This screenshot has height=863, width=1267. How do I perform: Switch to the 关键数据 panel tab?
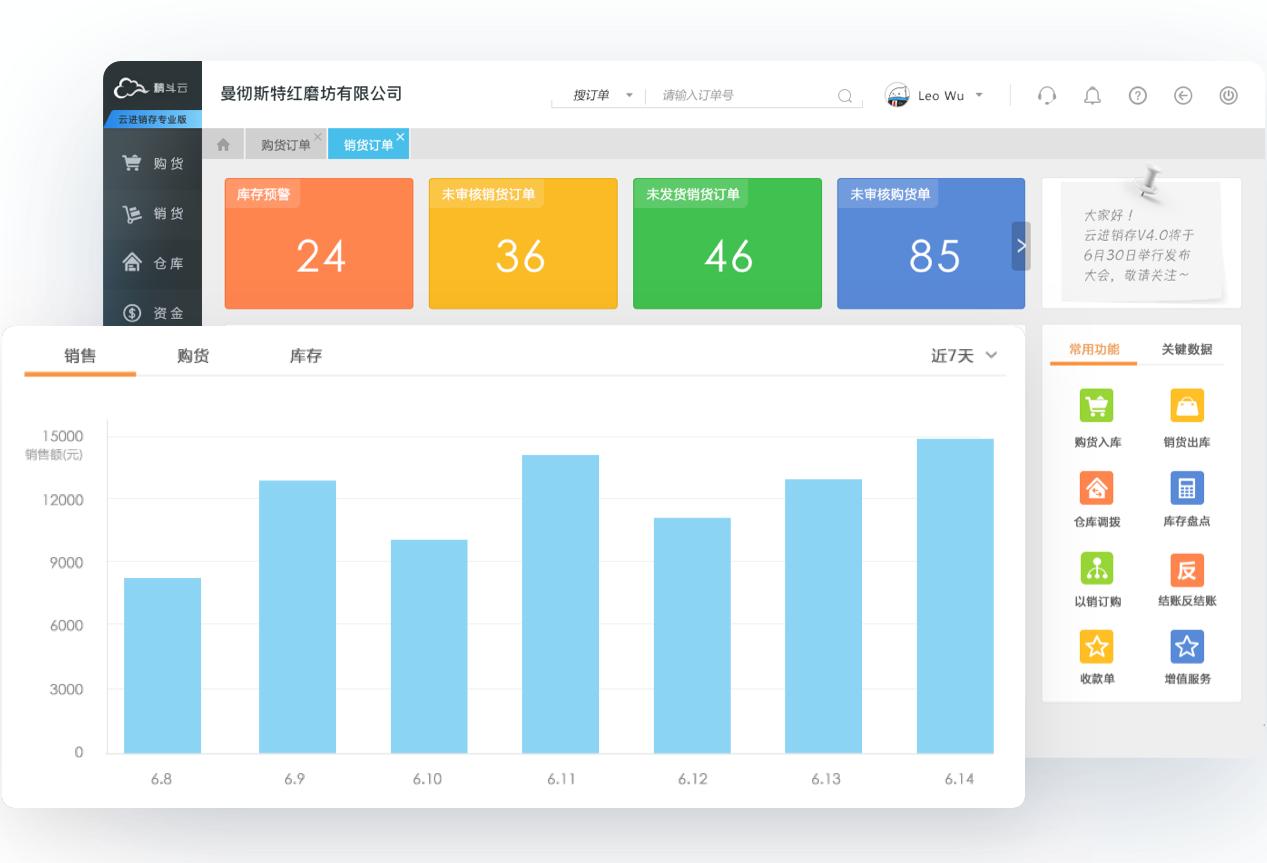pyautogui.click(x=1185, y=351)
